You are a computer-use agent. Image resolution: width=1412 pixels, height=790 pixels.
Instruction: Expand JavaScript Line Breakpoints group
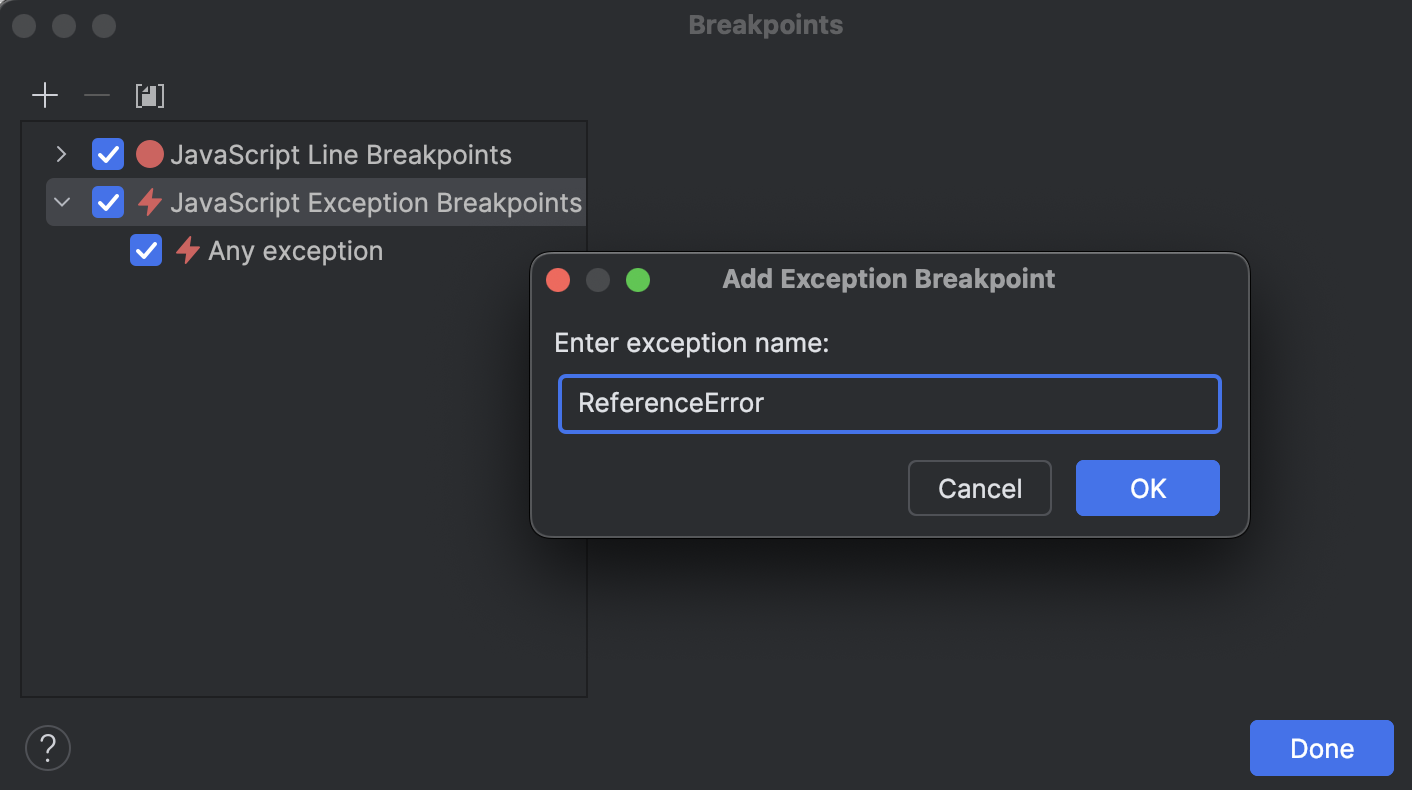(61, 154)
